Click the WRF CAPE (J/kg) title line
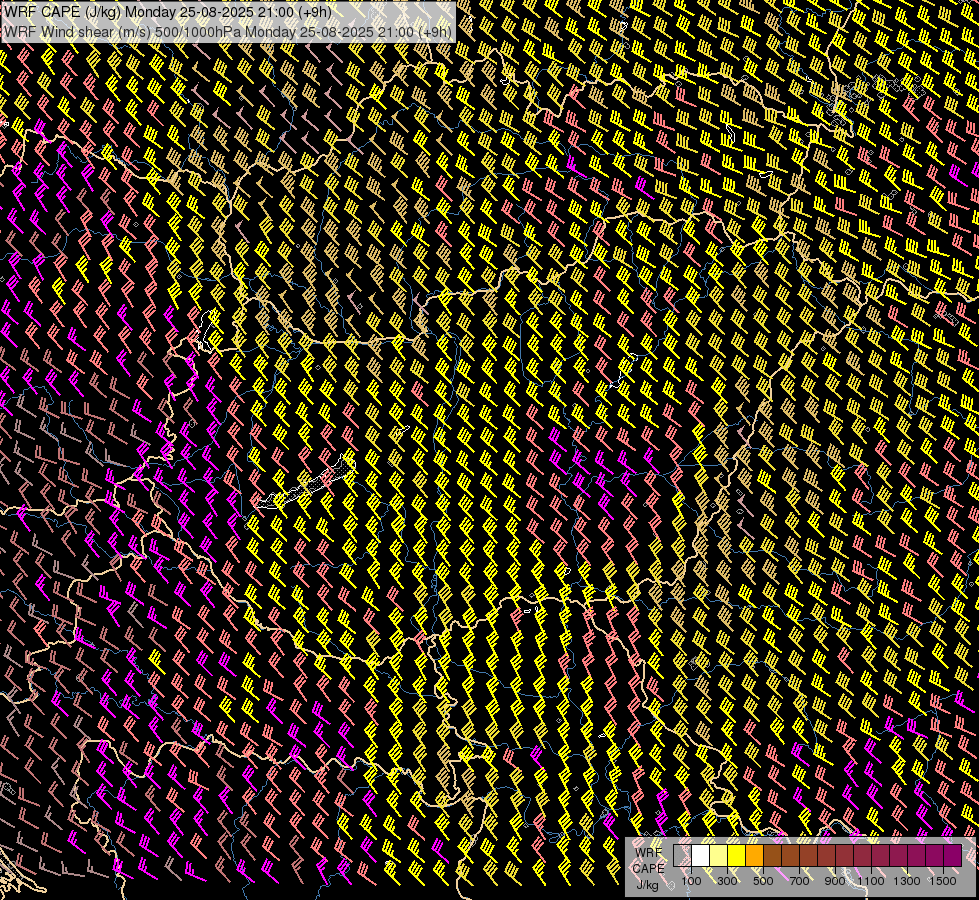The height and width of the screenshot is (900, 979). tap(168, 12)
